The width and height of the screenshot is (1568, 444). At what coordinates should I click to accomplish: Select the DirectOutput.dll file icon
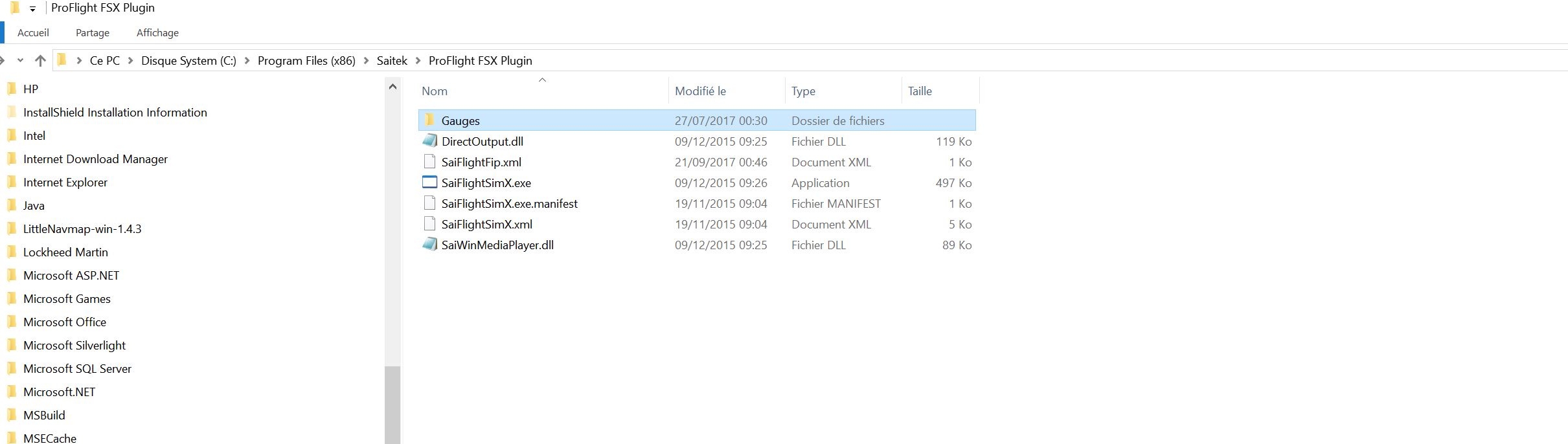(429, 140)
